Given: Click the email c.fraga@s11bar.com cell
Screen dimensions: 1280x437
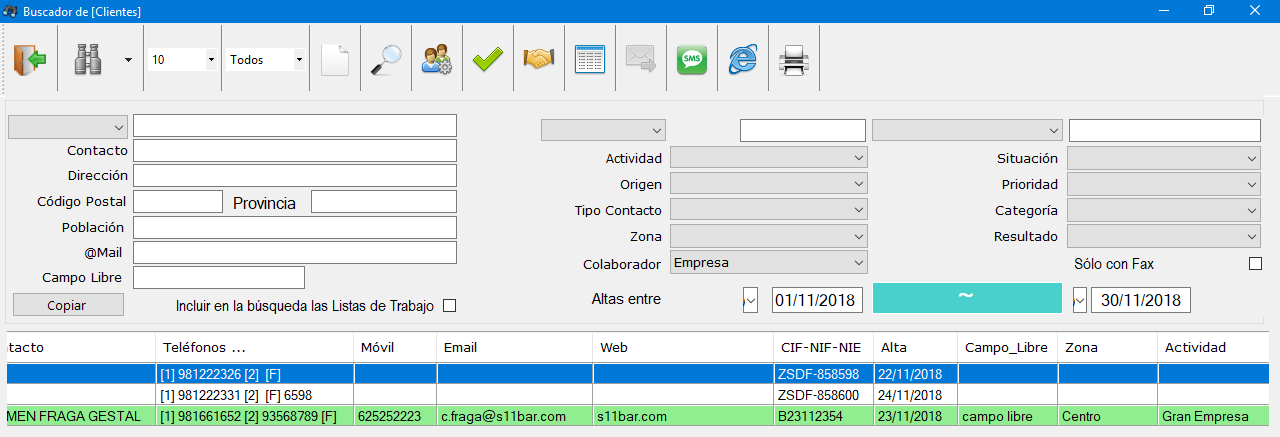Looking at the screenshot, I should [514, 415].
